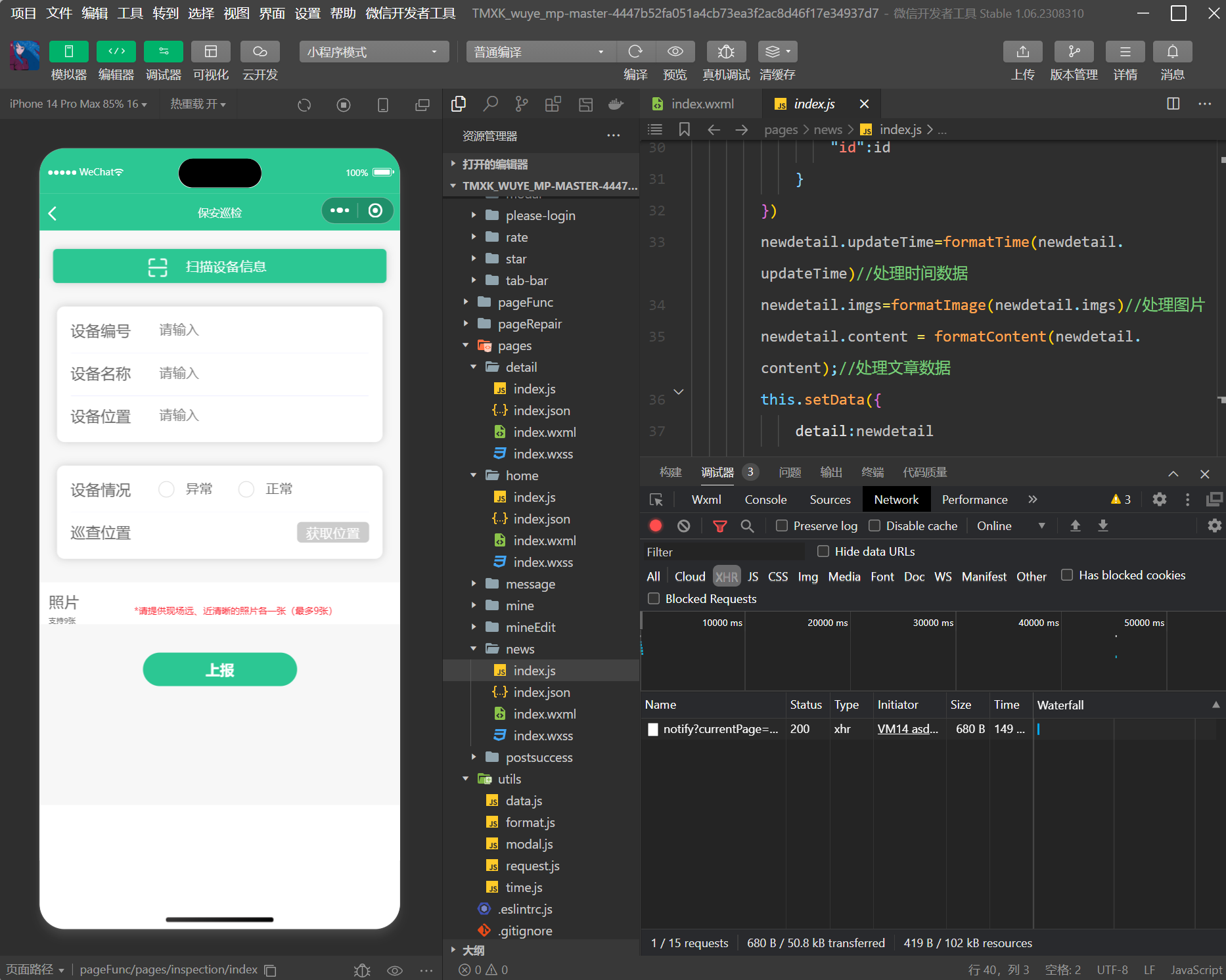Switch to the 问题 panel tab

[790, 472]
